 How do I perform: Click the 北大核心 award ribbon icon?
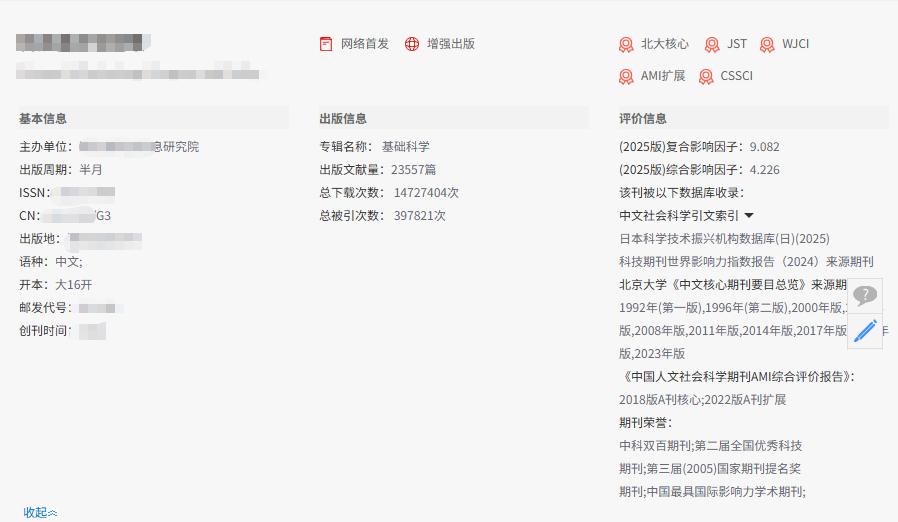pos(626,44)
